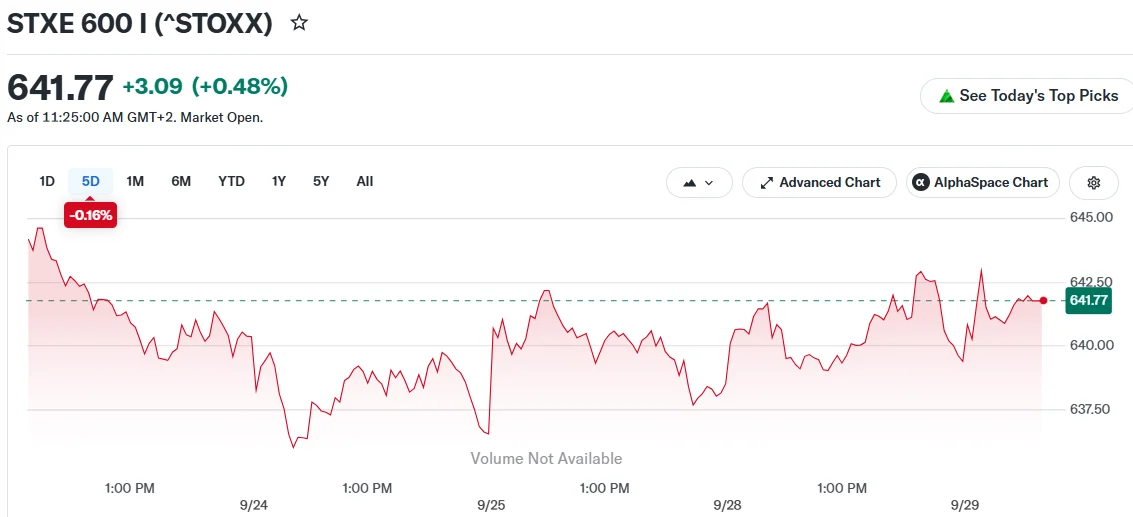Switch to 1Y time range
The height and width of the screenshot is (517, 1133).
click(279, 181)
